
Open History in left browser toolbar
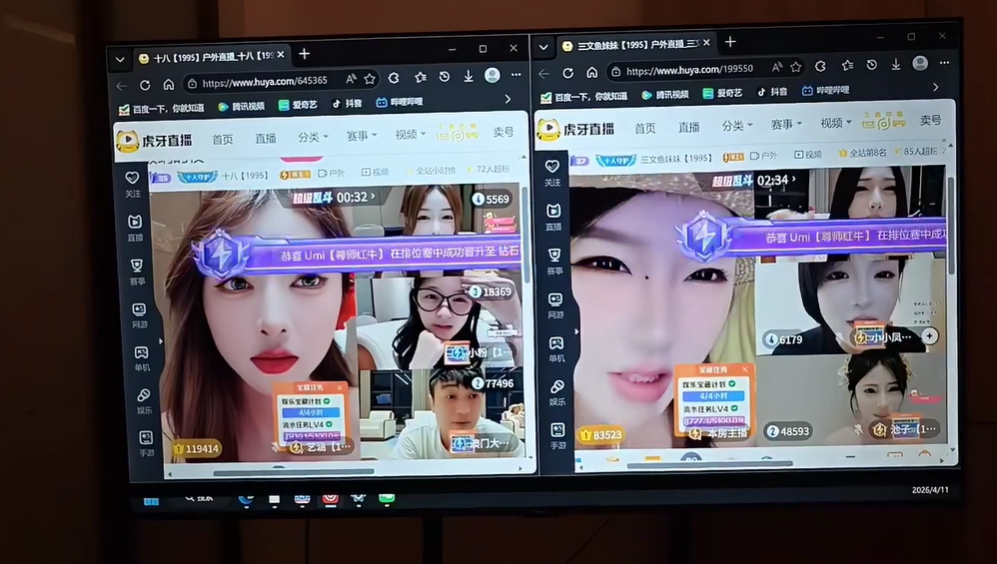click(x=444, y=77)
